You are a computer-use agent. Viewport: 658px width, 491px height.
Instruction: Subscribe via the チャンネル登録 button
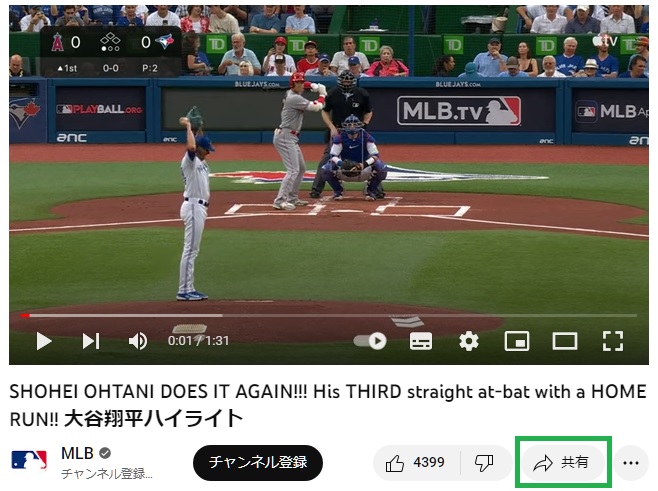(x=258, y=462)
